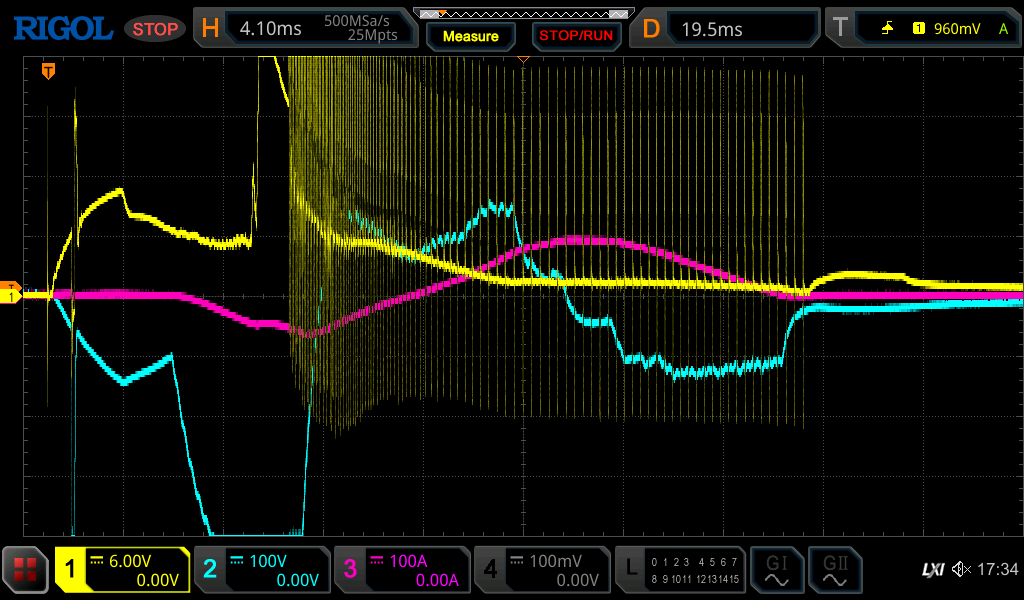
Task: Toggle channel 1 with 6.00V scale
Action: 122,570
